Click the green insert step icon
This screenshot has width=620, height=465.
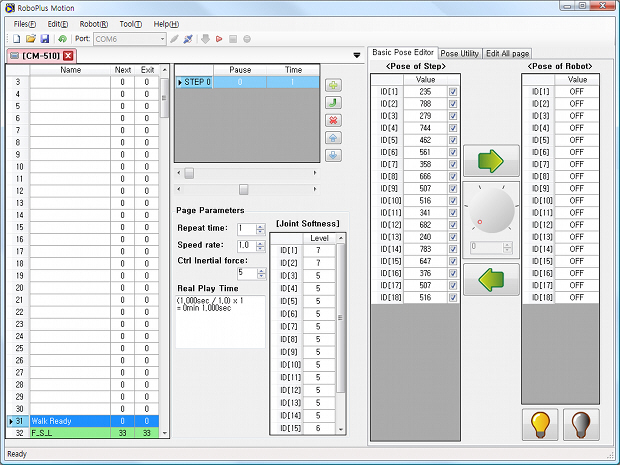click(x=333, y=103)
